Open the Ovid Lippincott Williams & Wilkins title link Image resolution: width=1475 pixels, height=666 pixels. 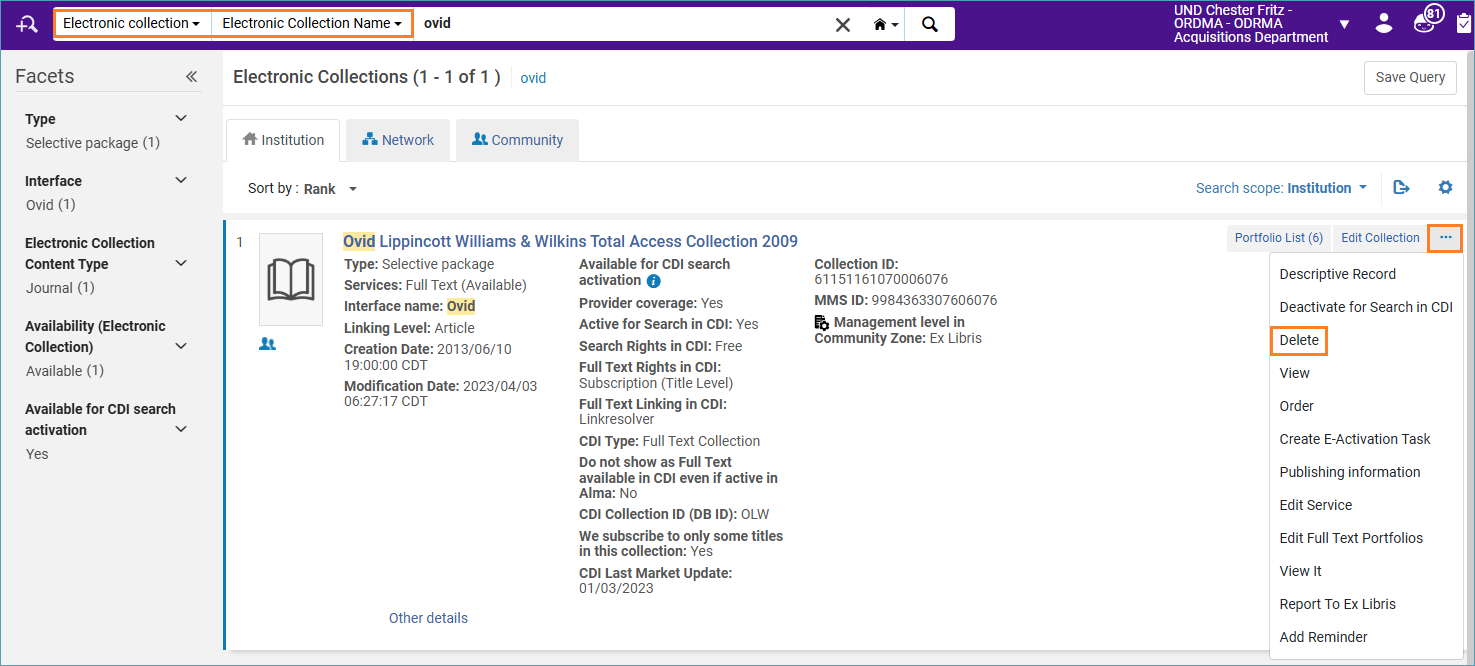coord(570,241)
